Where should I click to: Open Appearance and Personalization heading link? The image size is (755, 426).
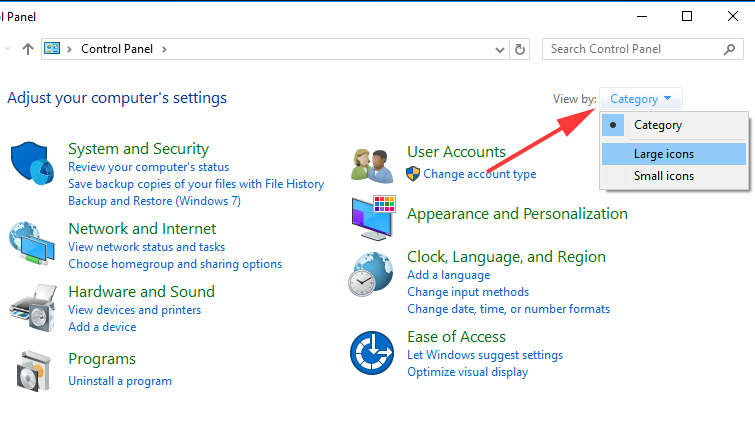518,214
